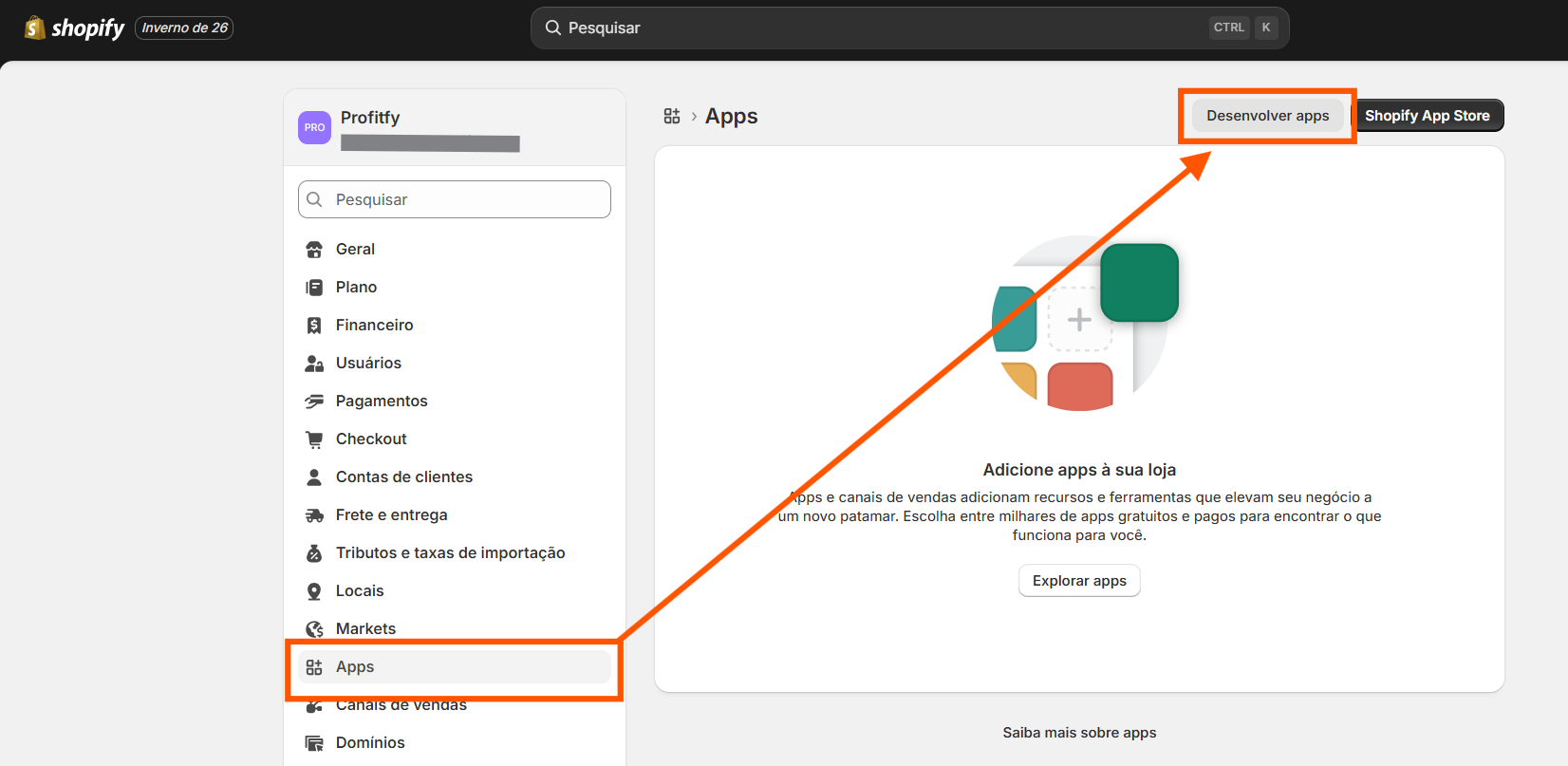Click the Shopify logo in the top bar
The height and width of the screenshot is (766, 1568).
[x=74, y=28]
